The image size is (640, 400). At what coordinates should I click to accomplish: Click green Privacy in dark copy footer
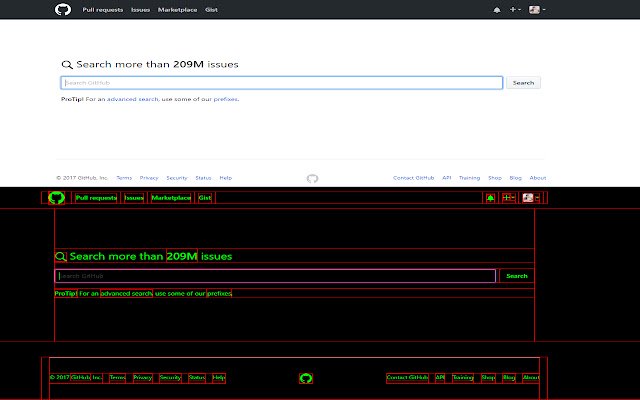[142, 378]
